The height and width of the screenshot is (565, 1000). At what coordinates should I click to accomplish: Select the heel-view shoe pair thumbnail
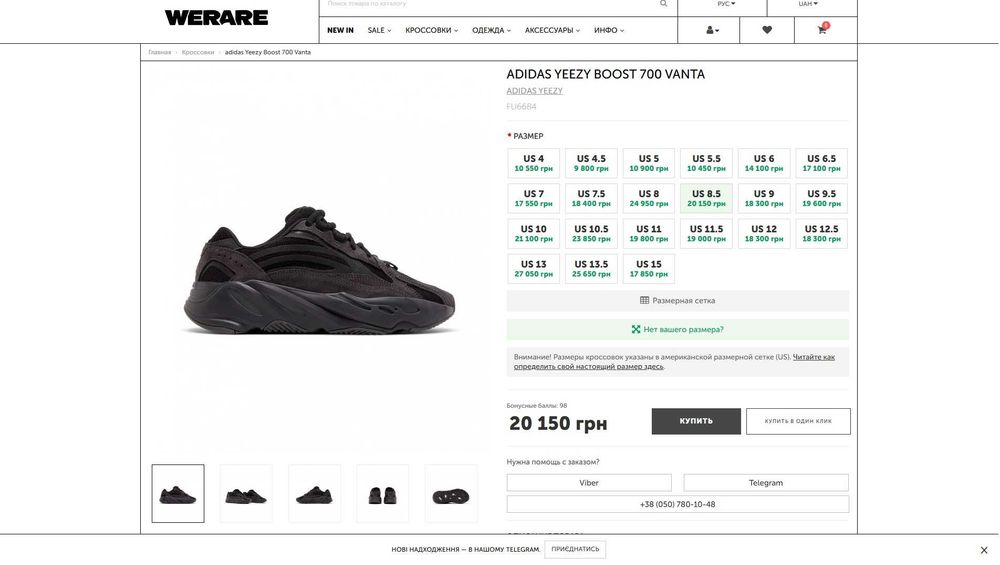point(383,494)
